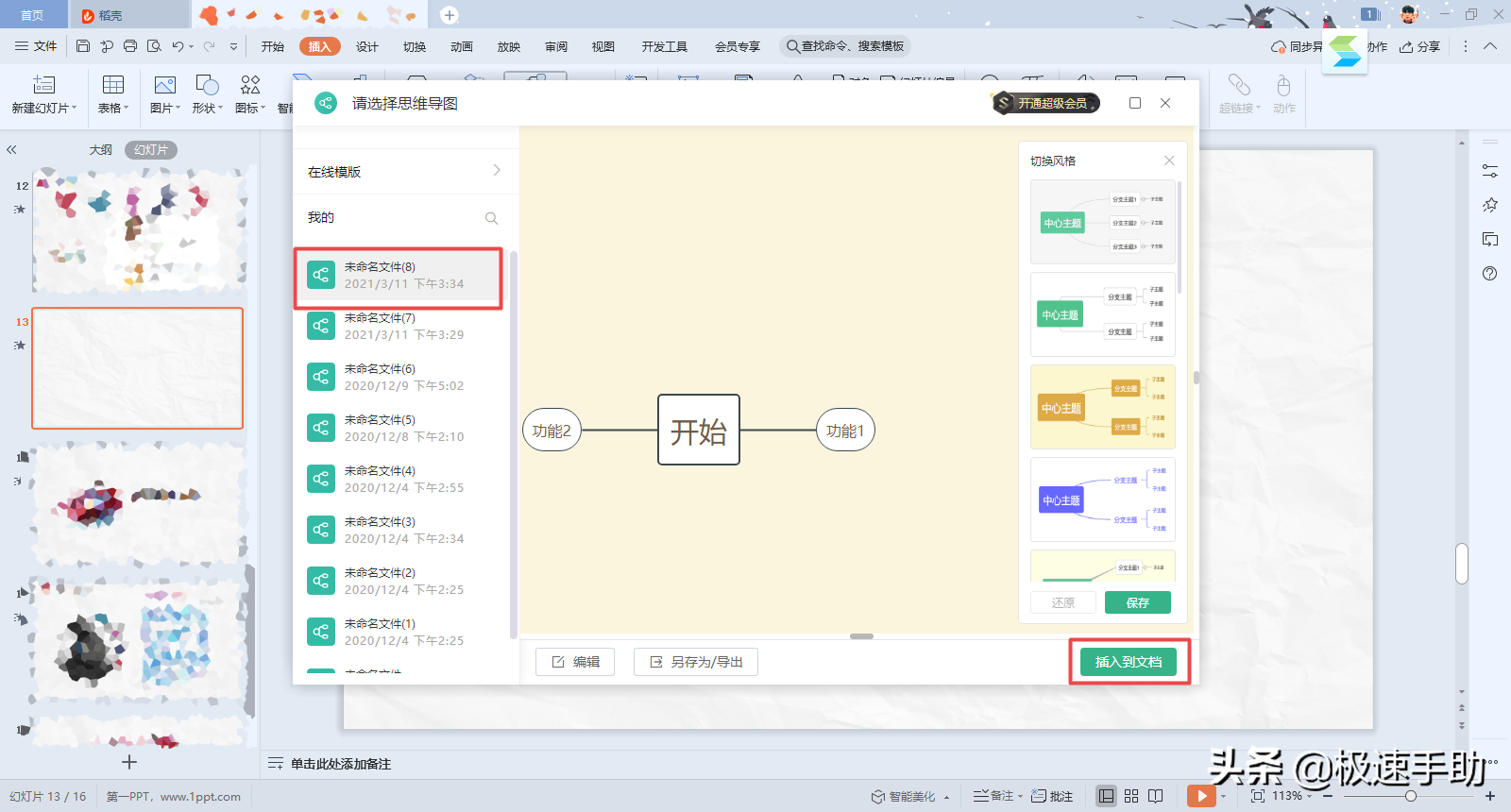
Task: Switch to the 设计 ribbon tab
Action: coord(367,46)
